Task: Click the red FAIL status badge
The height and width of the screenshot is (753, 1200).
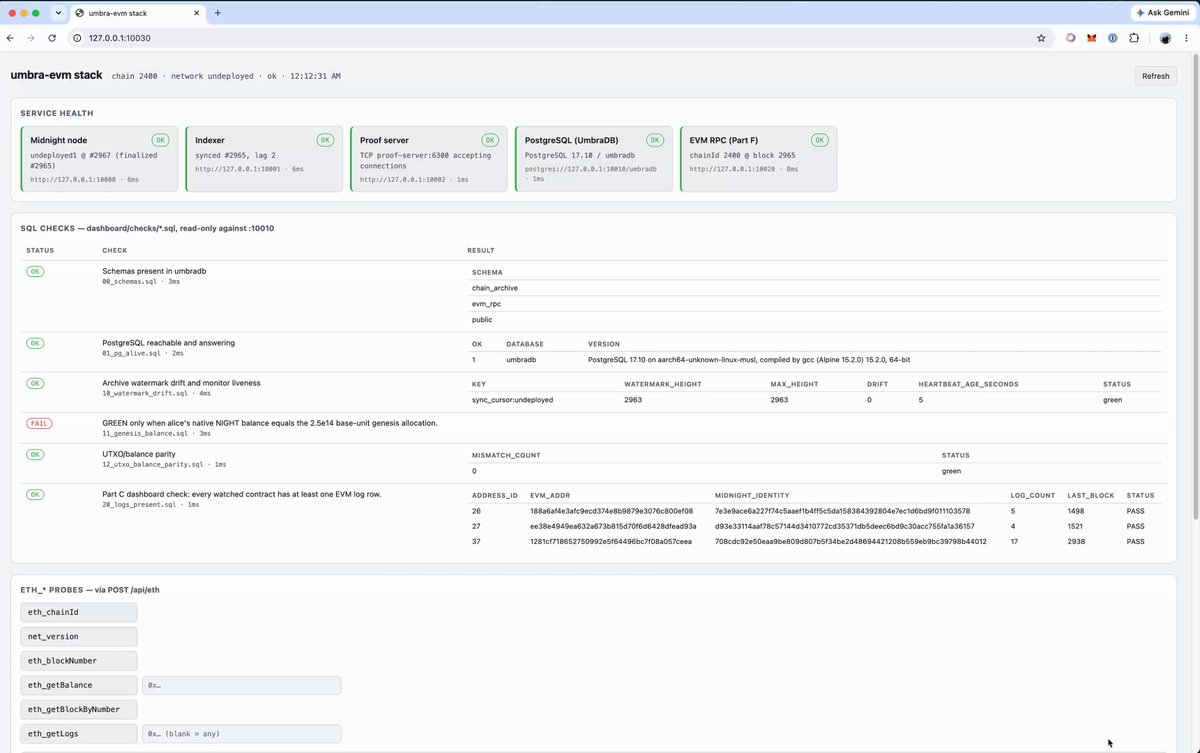Action: tap(39, 423)
